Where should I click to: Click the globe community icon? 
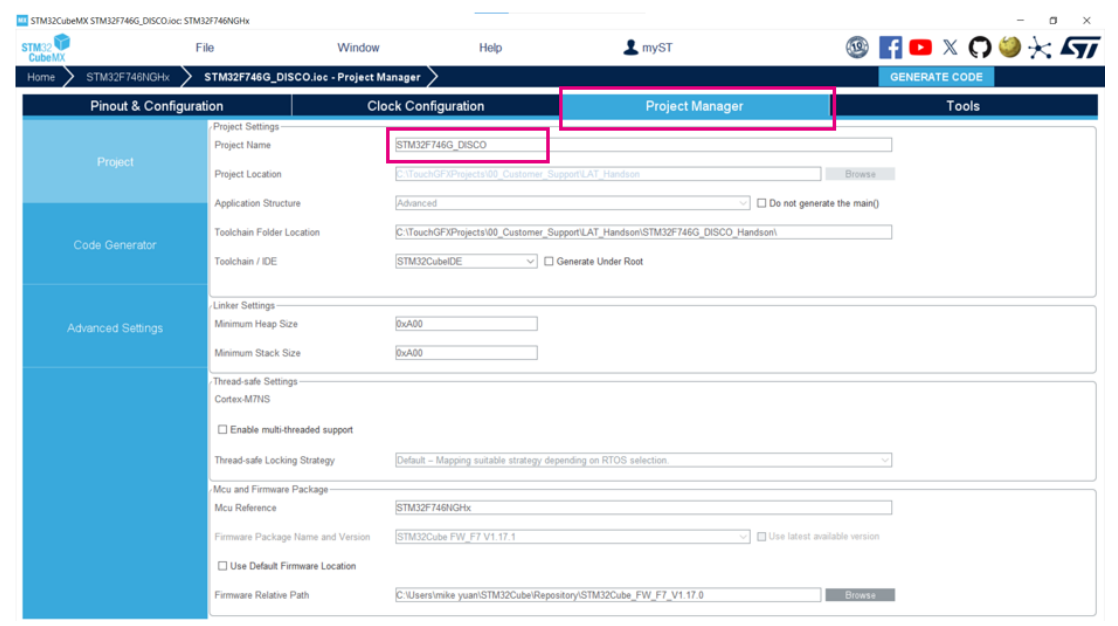(x=1010, y=47)
